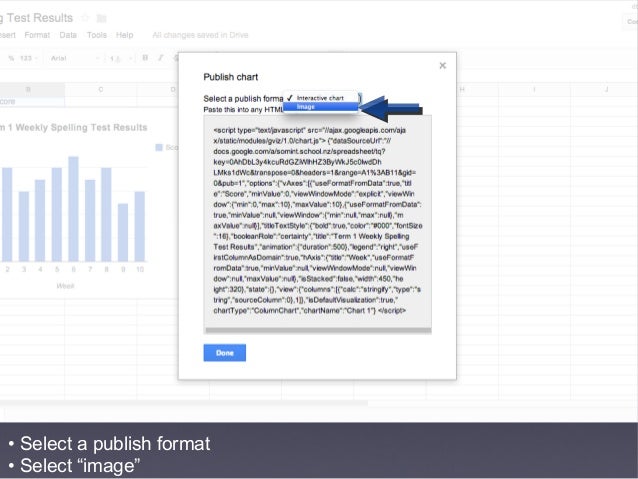638x479 pixels.
Task: Click the horizontal scrollbar below the code box
Action: 317,330
